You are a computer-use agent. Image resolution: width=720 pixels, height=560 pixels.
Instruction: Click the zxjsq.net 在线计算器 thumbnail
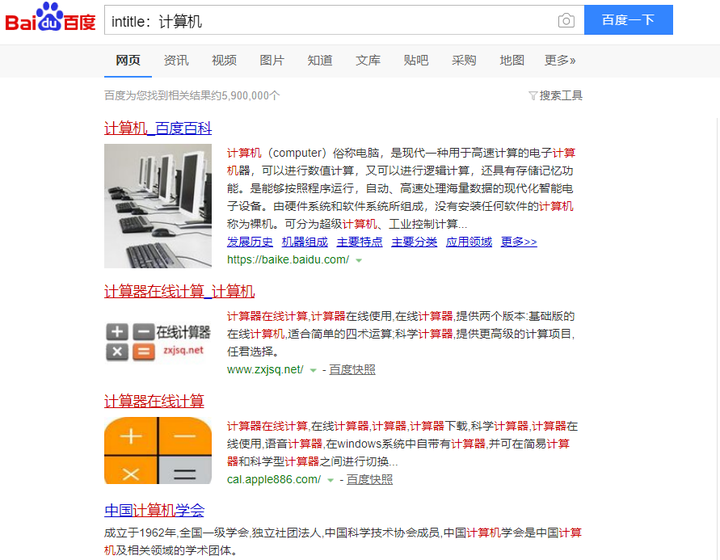tap(158, 342)
